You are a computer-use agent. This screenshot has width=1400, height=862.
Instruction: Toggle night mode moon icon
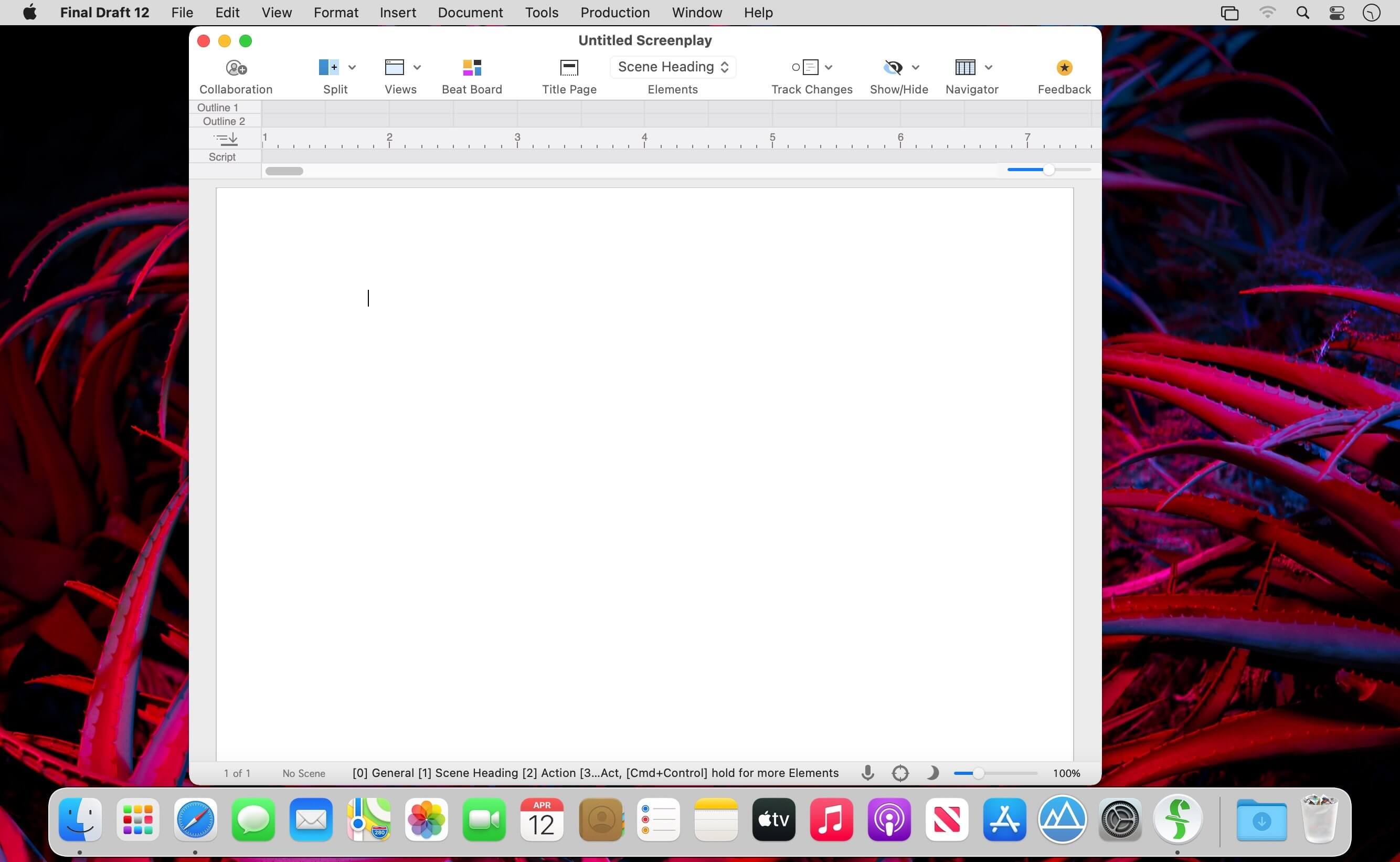click(932, 773)
